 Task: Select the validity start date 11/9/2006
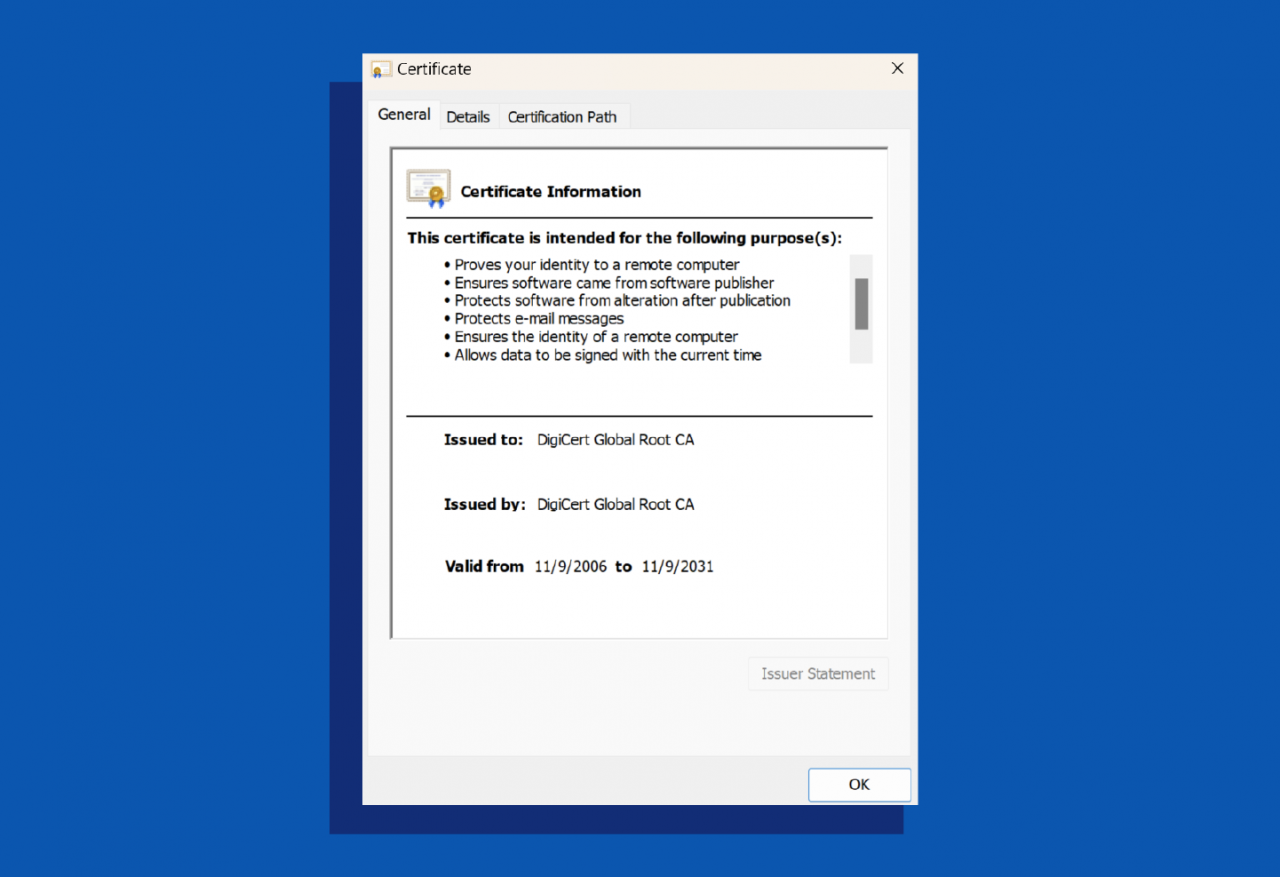coord(570,566)
